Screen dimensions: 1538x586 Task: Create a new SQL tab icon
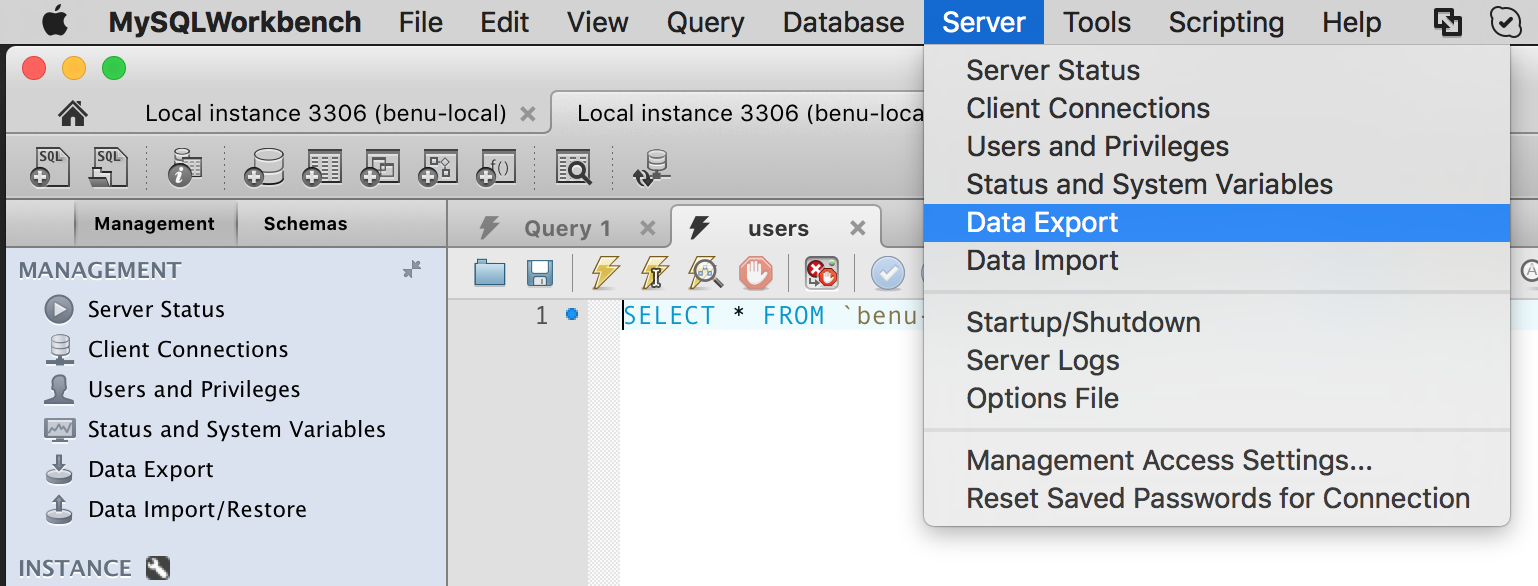click(50, 167)
